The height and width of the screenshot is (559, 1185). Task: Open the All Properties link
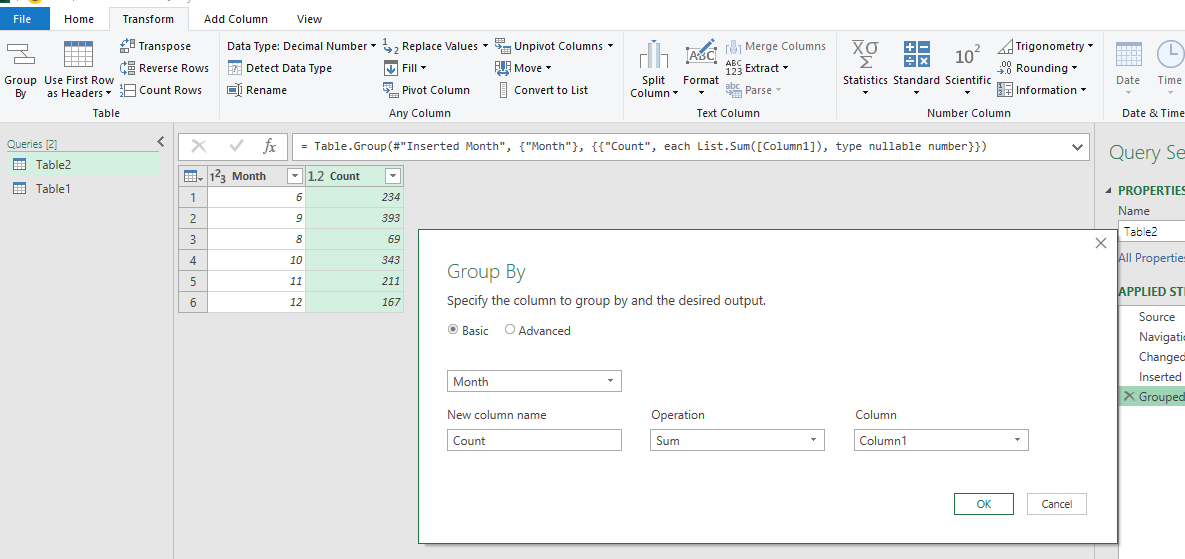[x=1151, y=258]
